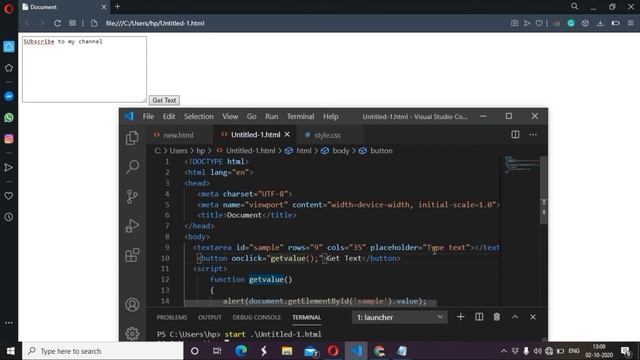Select the button breadcrumb segment
Screen dimensions: 640x360
(381, 151)
